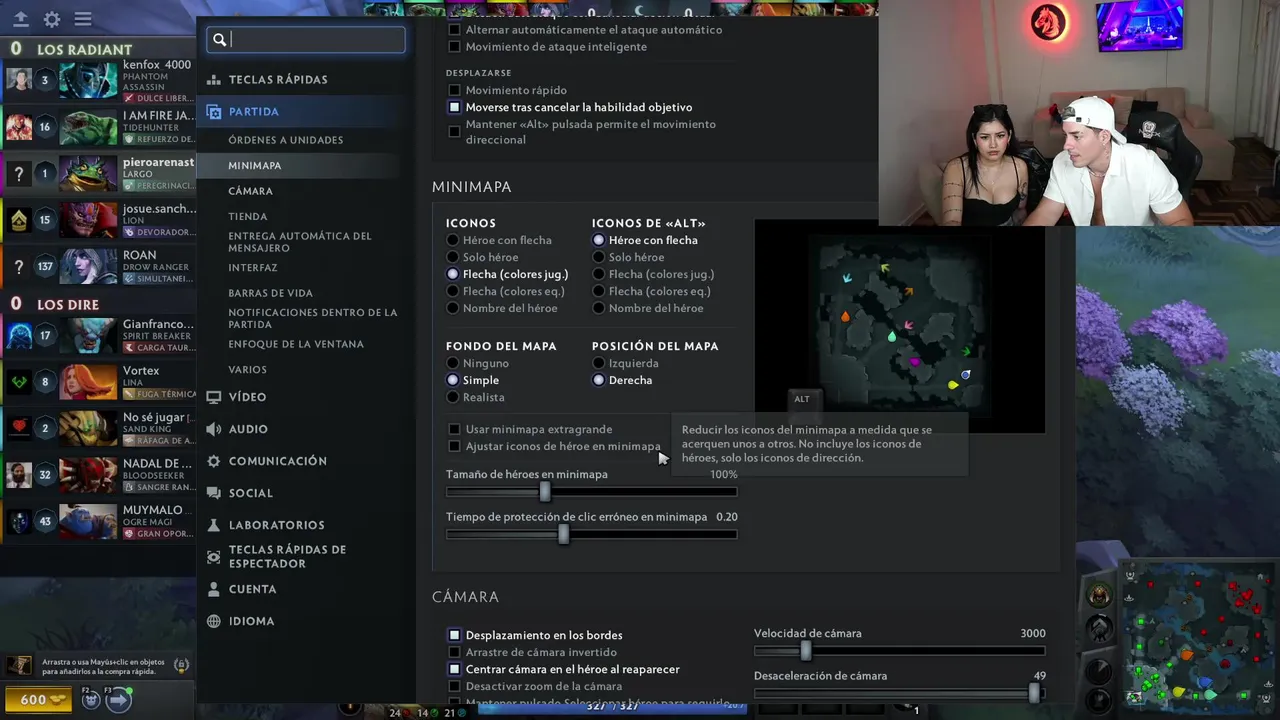Select Nombre del héroe under ICONOS
1280x720 pixels.
[x=453, y=308]
